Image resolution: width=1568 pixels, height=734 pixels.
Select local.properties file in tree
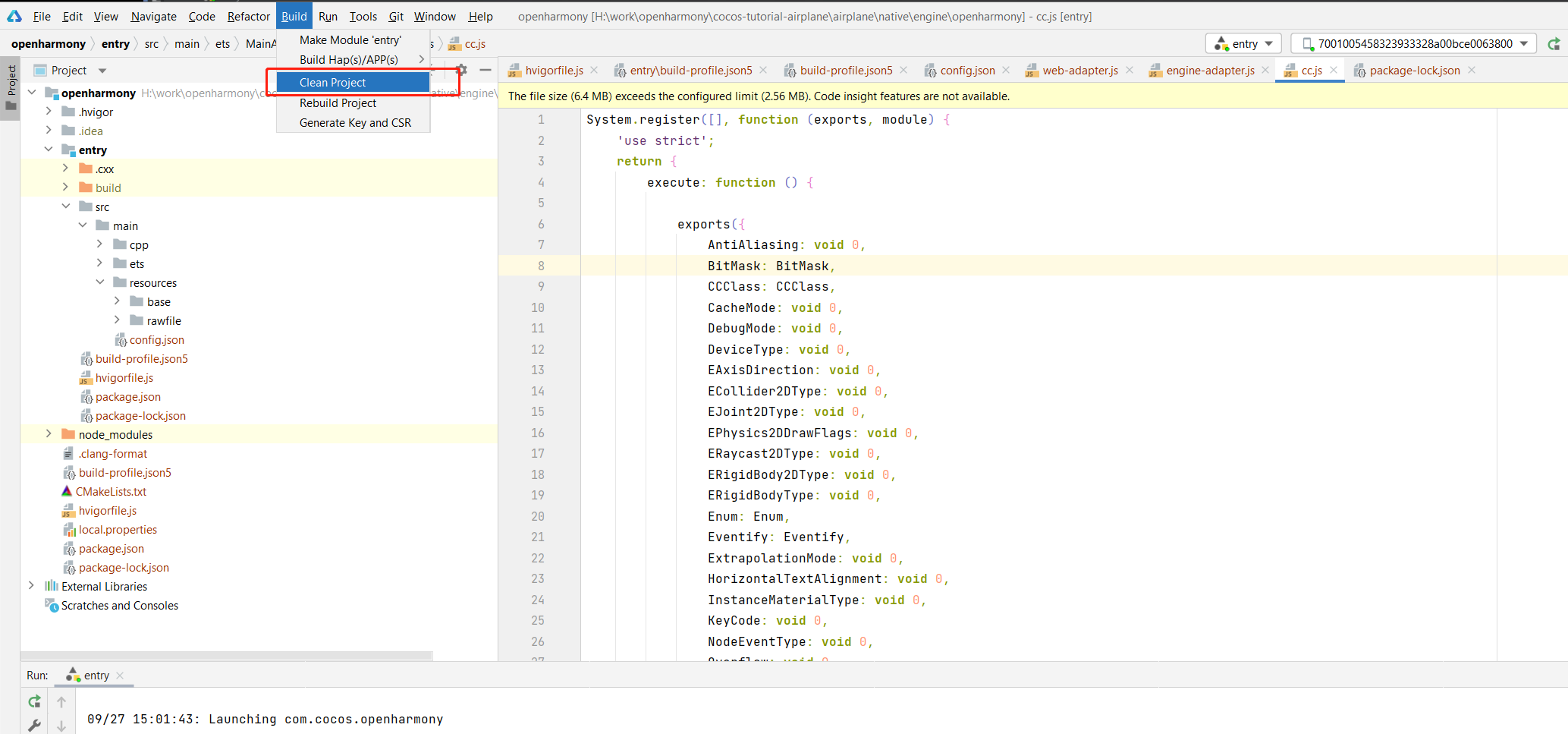coord(118,530)
